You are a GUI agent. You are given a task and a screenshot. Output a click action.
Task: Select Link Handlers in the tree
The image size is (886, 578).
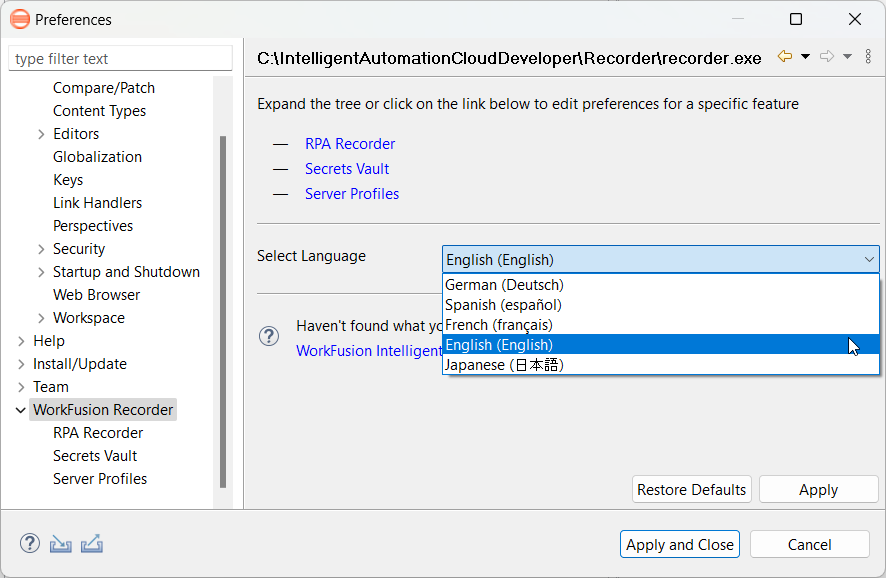pyautogui.click(x=97, y=203)
